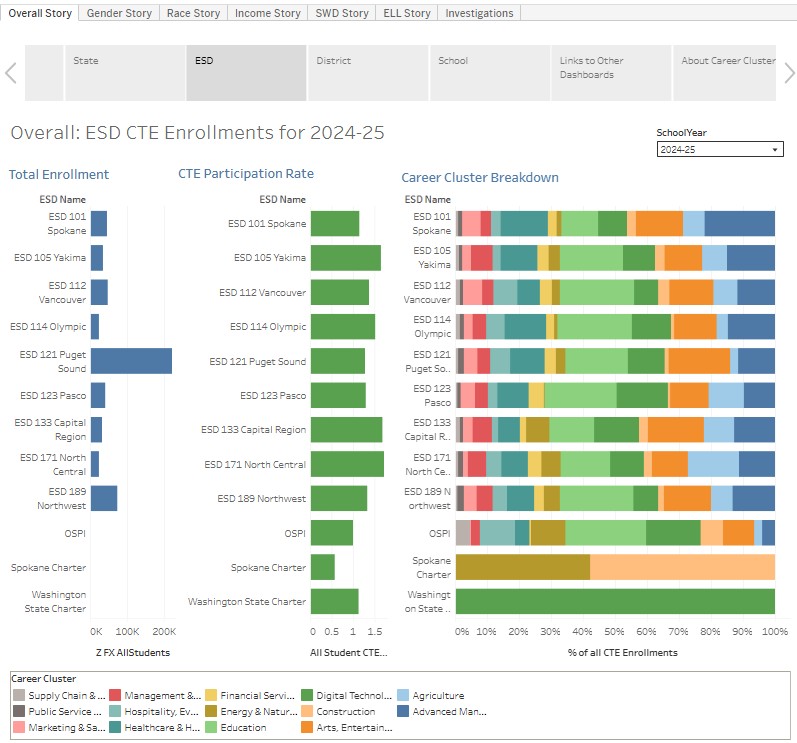
Task: Click the Energy & Natural legend swatch
Action: 211,711
